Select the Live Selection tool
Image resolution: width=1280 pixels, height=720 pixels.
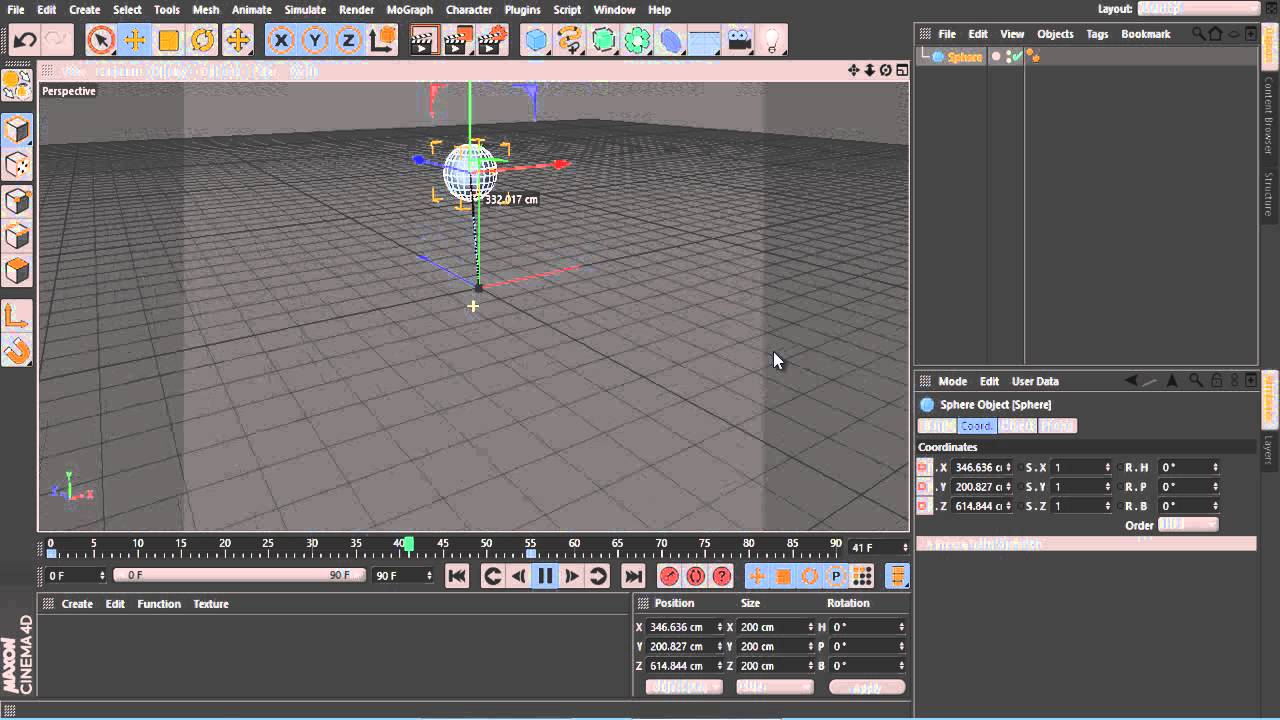coord(101,40)
